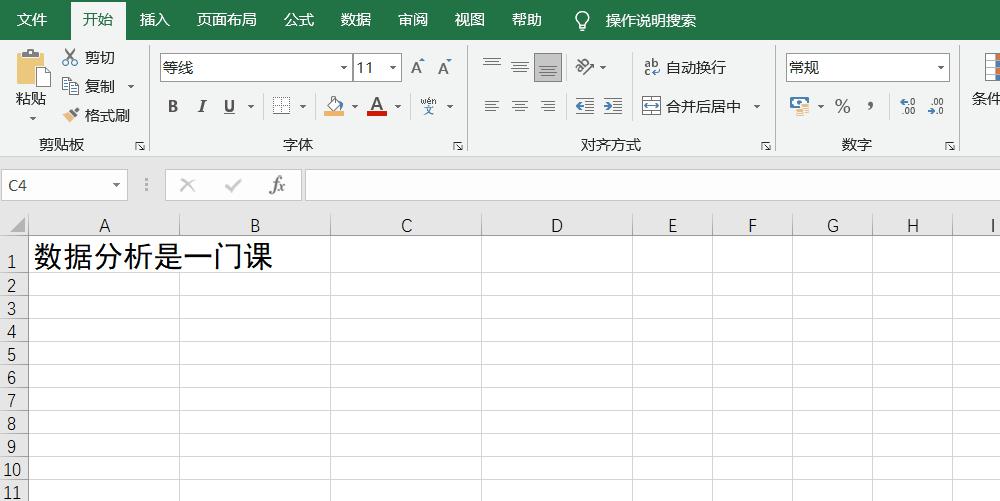
Task: Open number group dialog launcher
Action: click(950, 146)
